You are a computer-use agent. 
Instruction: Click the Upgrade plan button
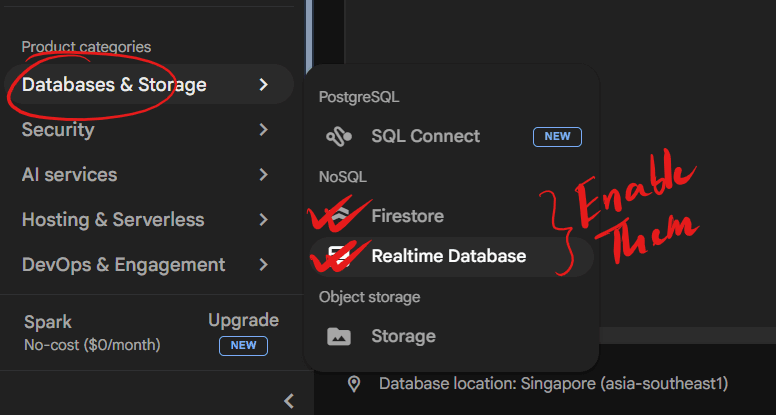point(243,320)
